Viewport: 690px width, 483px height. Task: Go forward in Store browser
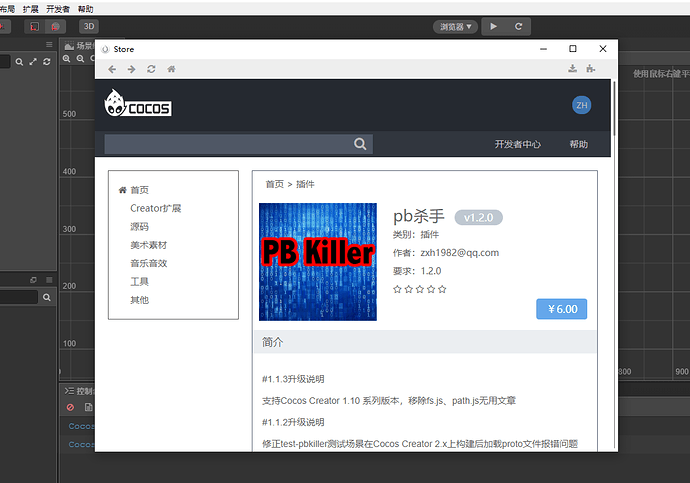coord(132,69)
